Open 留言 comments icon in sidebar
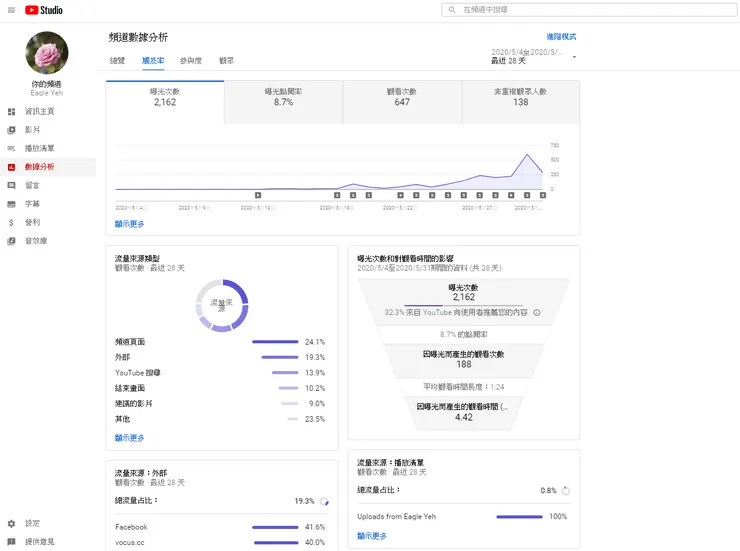Image resolution: width=740 pixels, height=551 pixels. [11, 185]
